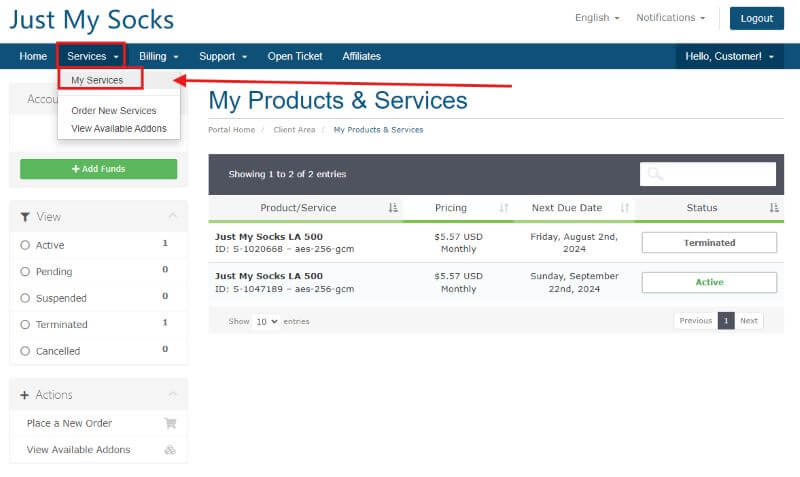Viewport: 800px width, 477px height.
Task: Open the Show entries count dropdown
Action: click(x=267, y=321)
